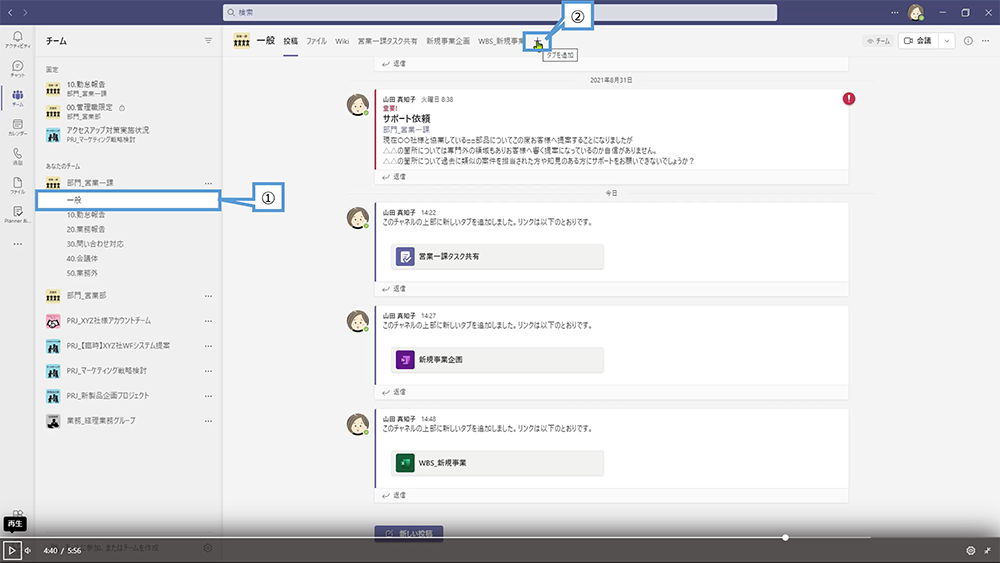The image size is (1000, 563).
Task: Open the Planner app in sidebar
Action: click(x=17, y=214)
